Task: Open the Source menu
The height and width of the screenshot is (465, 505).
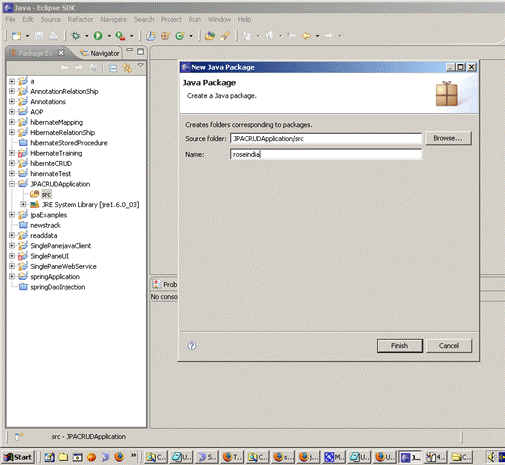Action: (51, 19)
